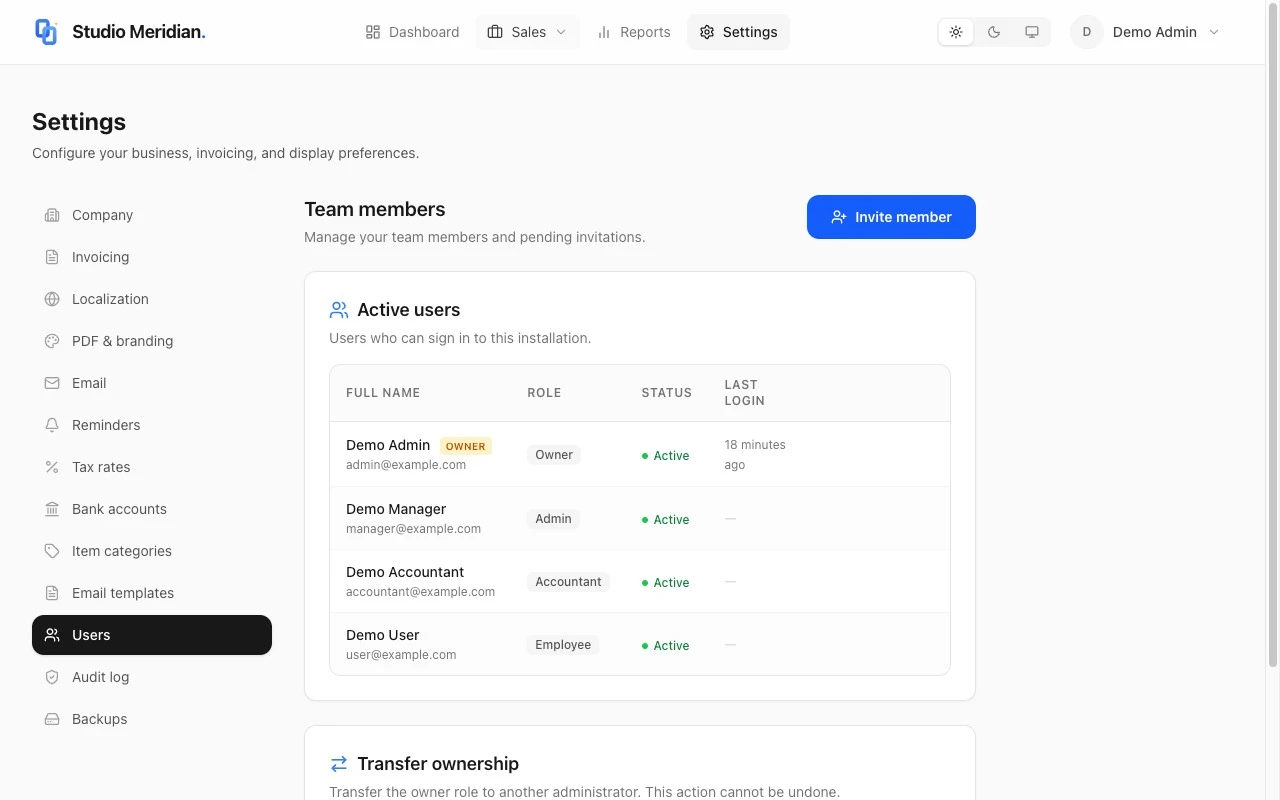Click the Email envelope icon
The height and width of the screenshot is (800, 1280).
[x=52, y=383]
